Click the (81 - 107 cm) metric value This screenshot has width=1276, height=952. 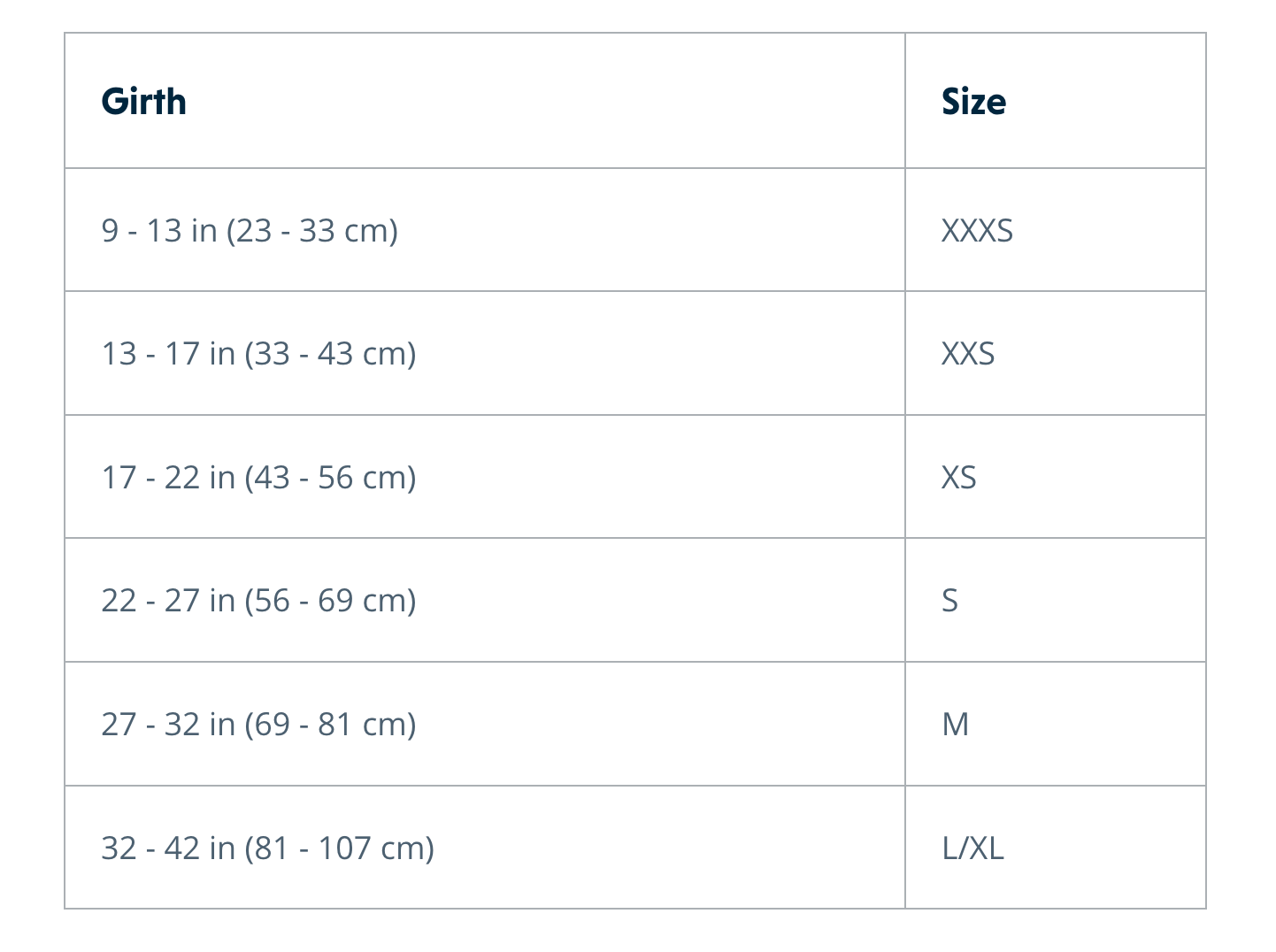pyautogui.click(x=340, y=848)
